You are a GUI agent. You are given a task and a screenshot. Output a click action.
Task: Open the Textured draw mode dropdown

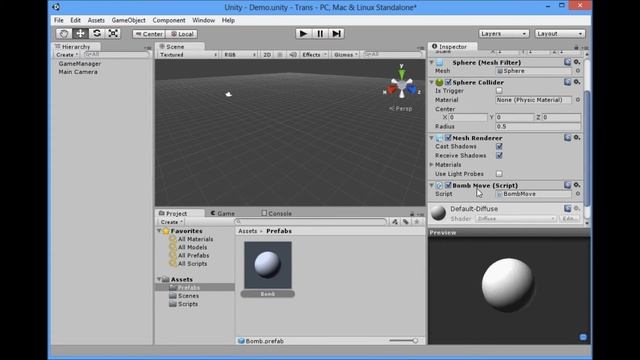188,55
